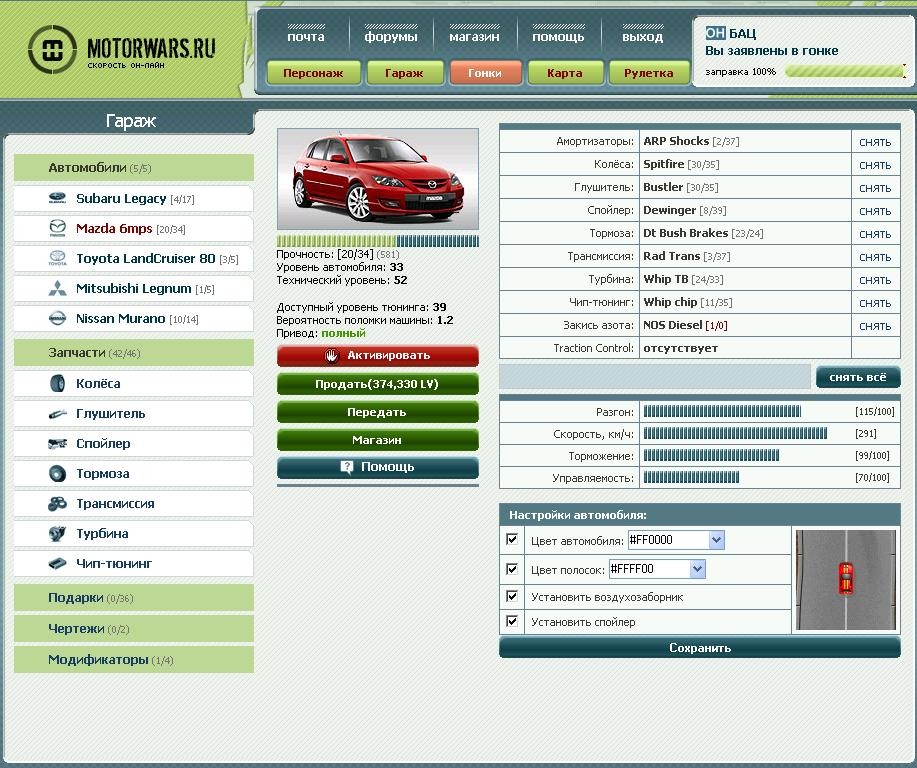
Task: Click the ОН online status badge
Action: point(715,33)
